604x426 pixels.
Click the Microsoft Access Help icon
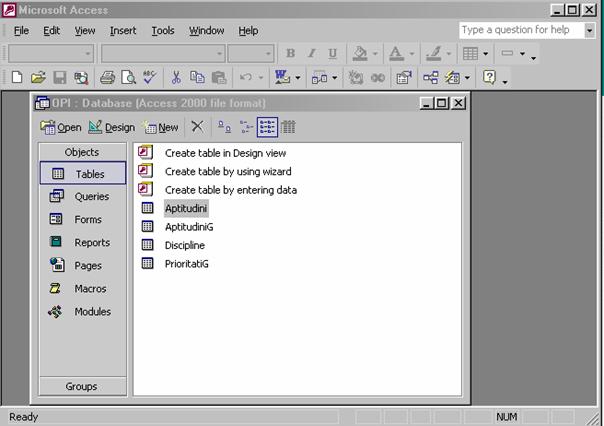(489, 77)
